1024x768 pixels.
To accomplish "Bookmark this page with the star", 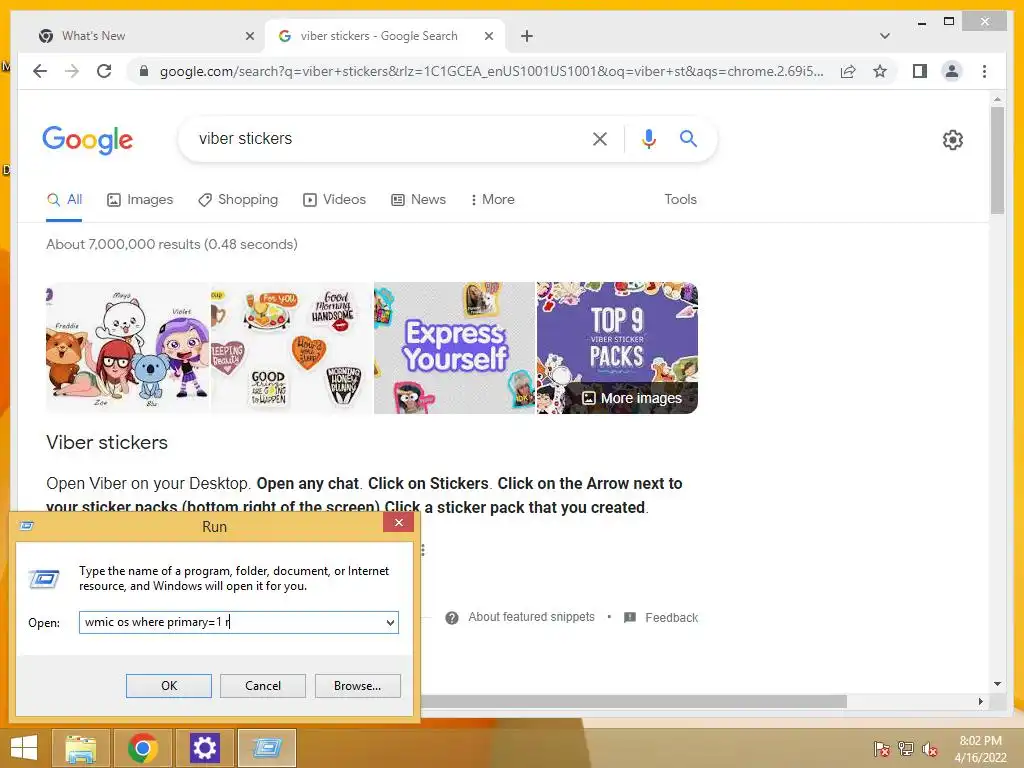I will tap(880, 71).
